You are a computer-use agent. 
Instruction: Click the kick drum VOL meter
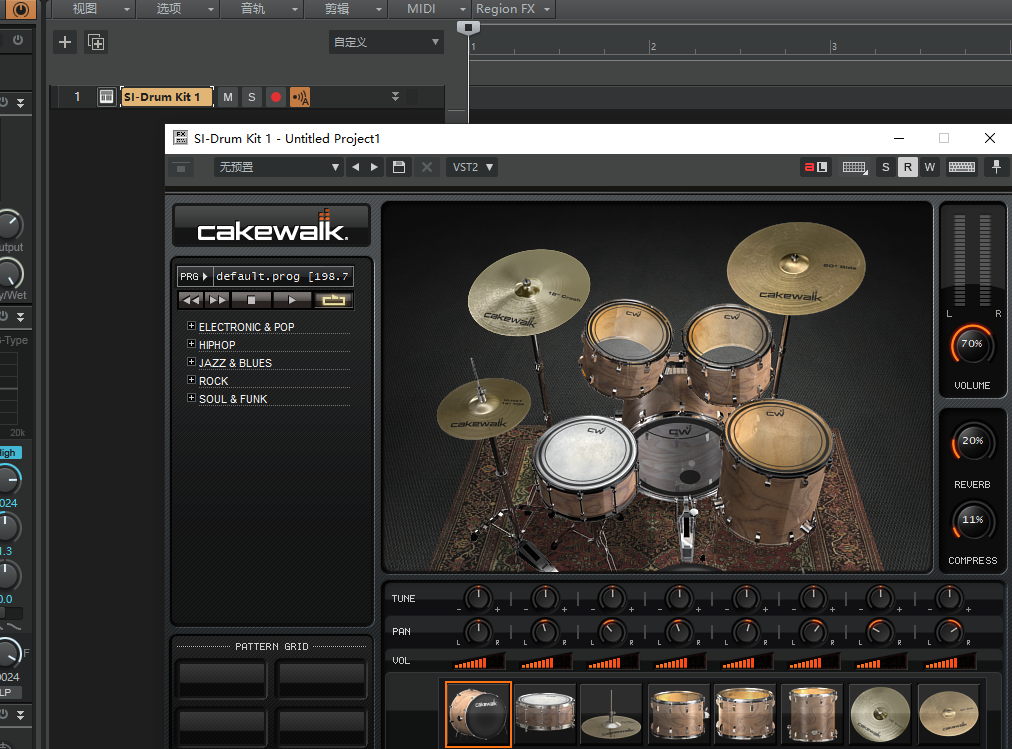pos(478,661)
